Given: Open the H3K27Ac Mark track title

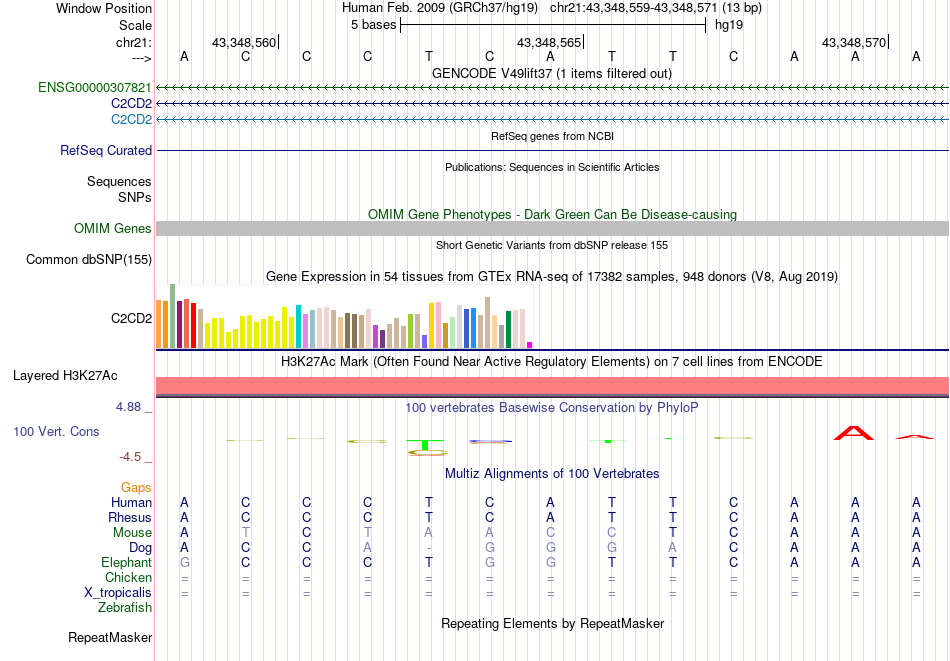Looking at the screenshot, I should click(552, 362).
